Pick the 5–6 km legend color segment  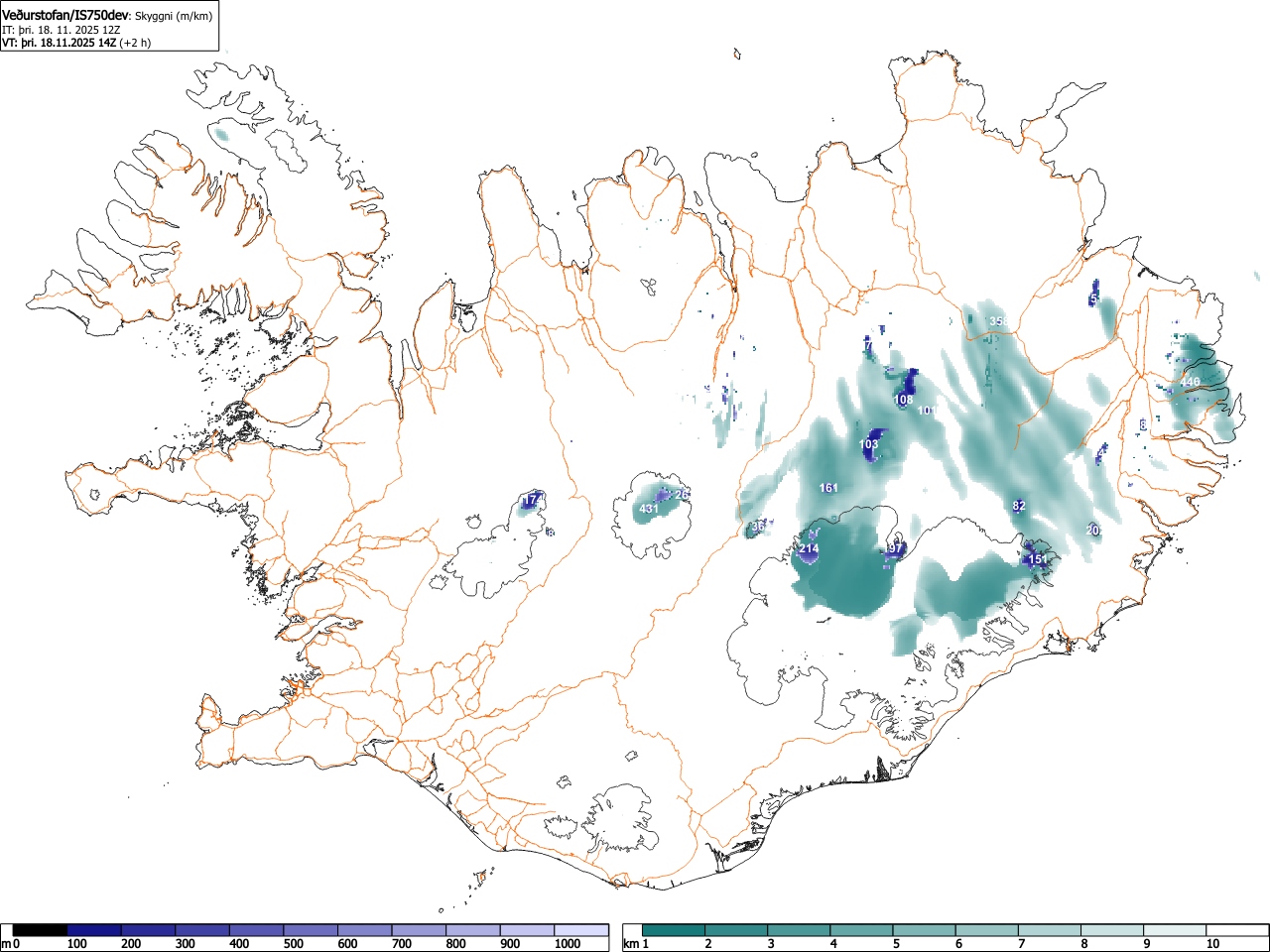tap(925, 930)
